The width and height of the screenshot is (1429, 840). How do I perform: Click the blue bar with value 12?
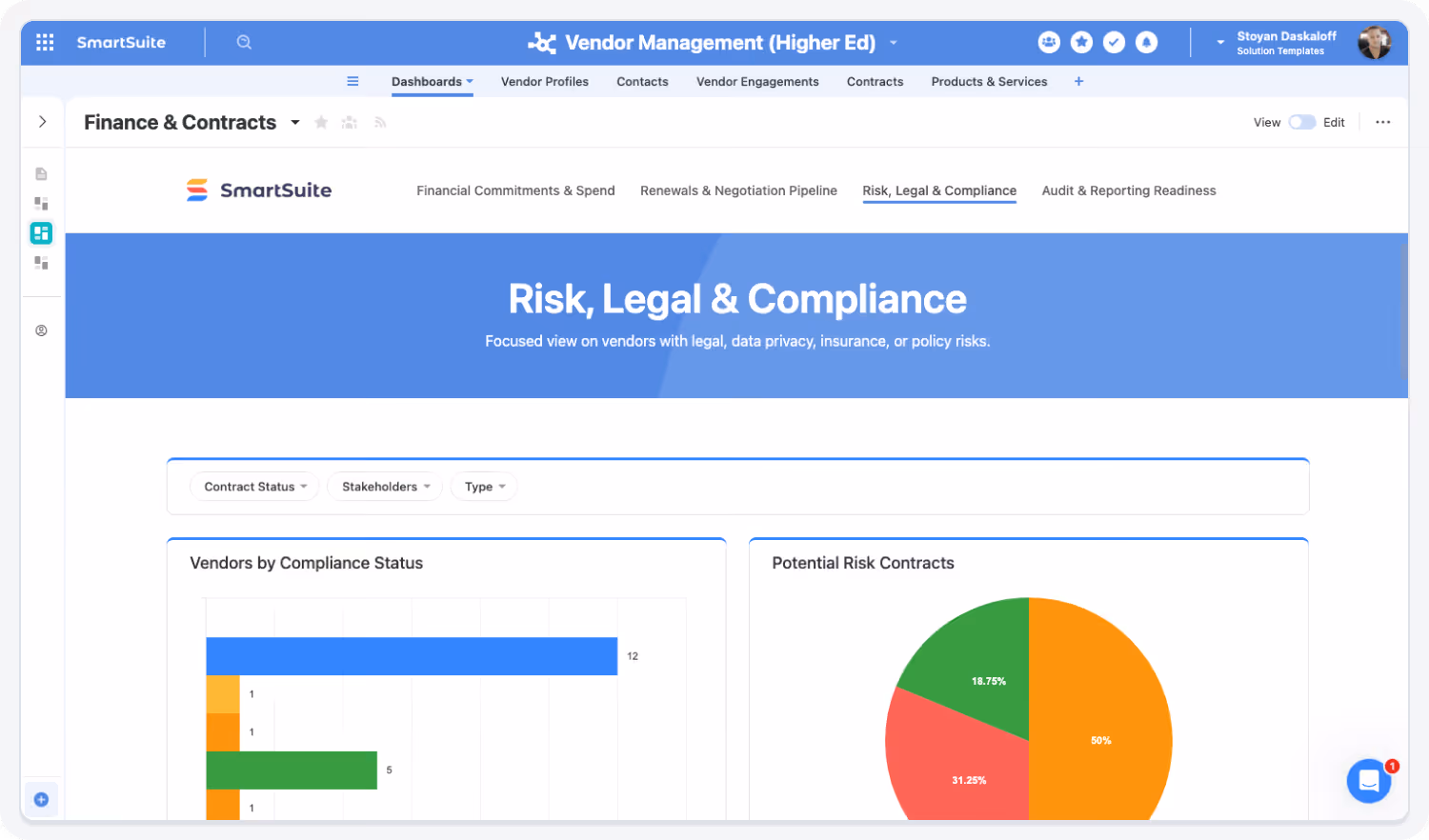click(x=412, y=656)
